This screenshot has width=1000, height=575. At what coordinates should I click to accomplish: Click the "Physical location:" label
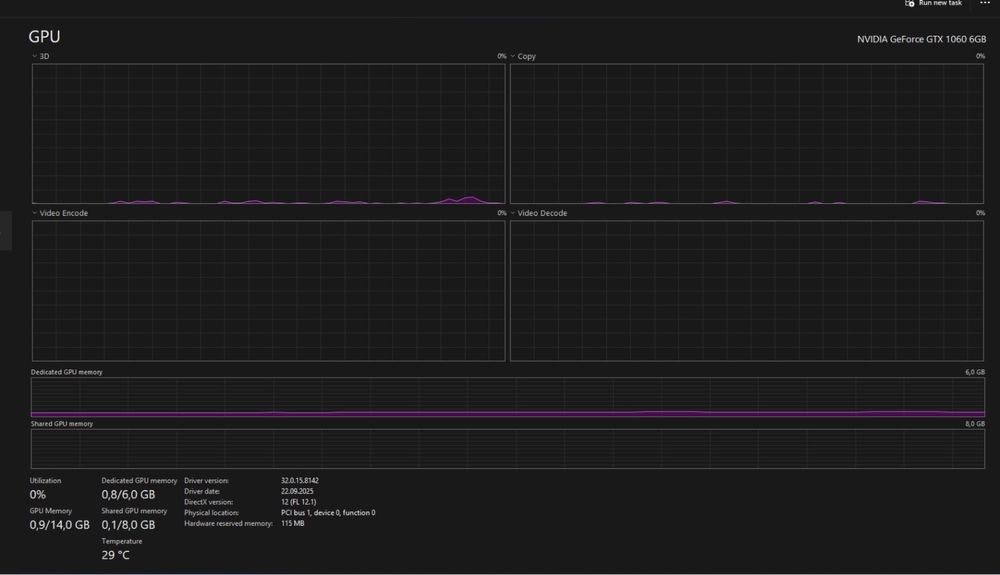tap(212, 513)
